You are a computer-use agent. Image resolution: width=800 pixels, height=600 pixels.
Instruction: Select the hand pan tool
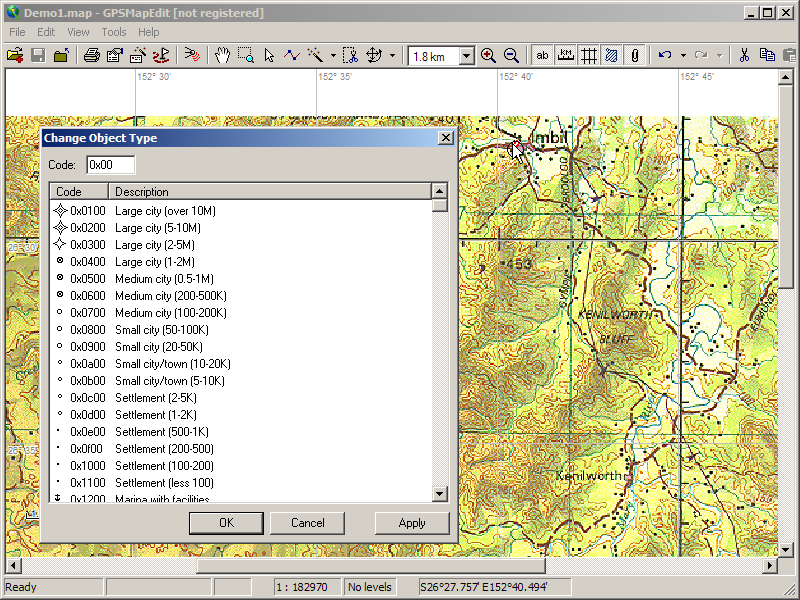222,56
